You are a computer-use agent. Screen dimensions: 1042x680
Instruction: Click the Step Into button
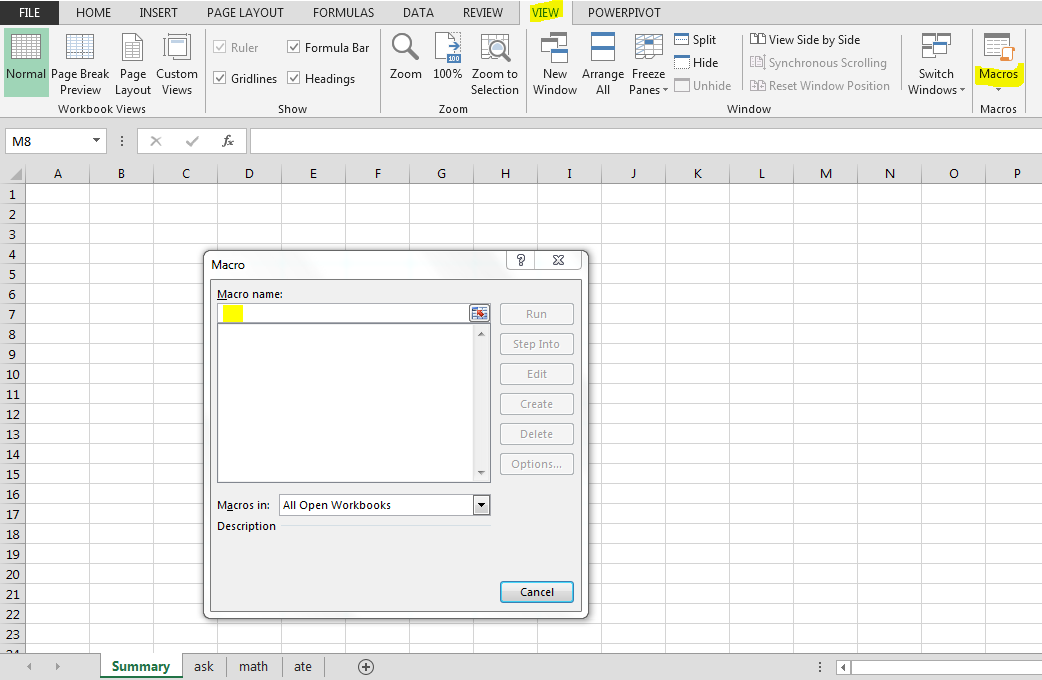click(536, 344)
